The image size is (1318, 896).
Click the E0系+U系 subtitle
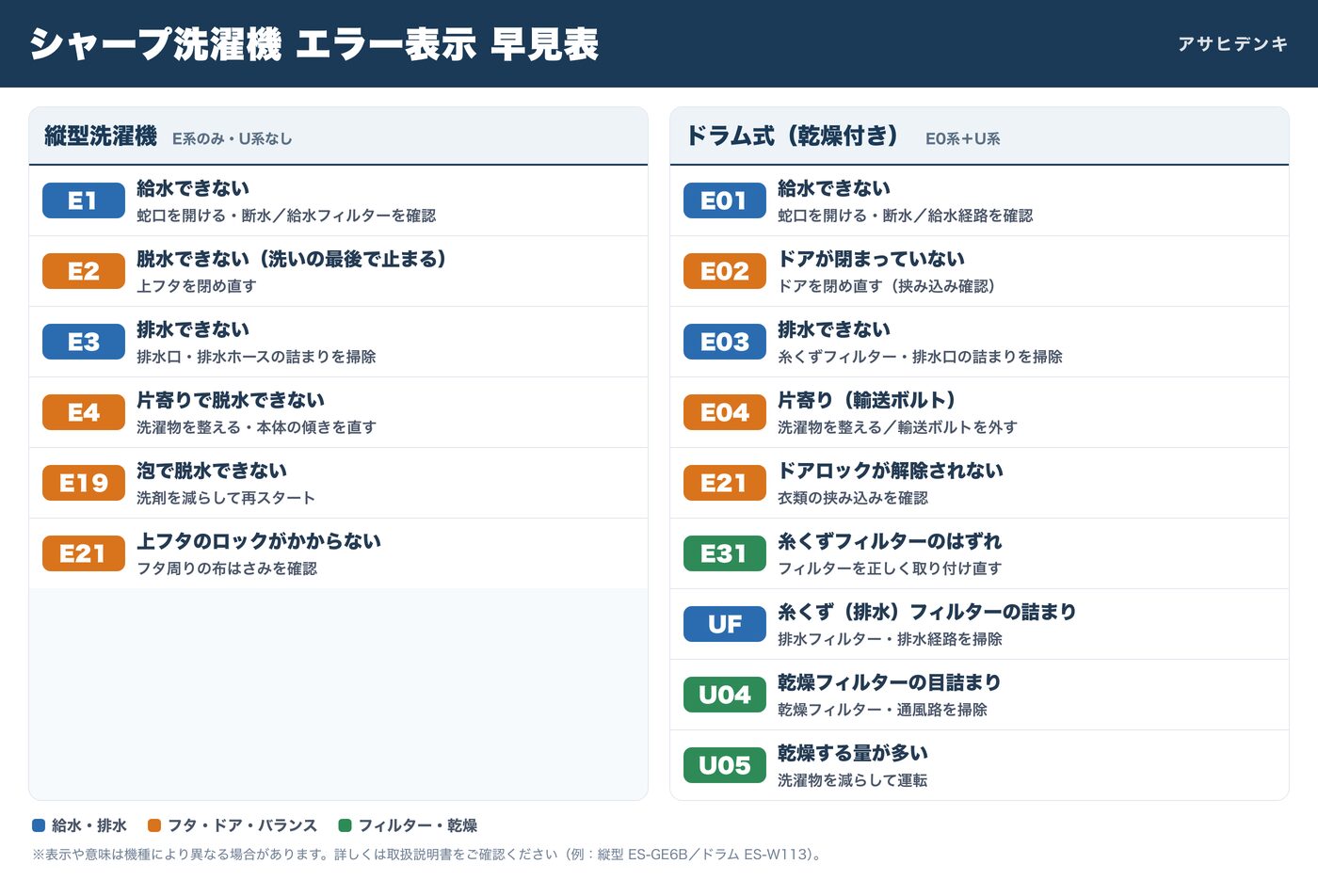pyautogui.click(x=963, y=138)
